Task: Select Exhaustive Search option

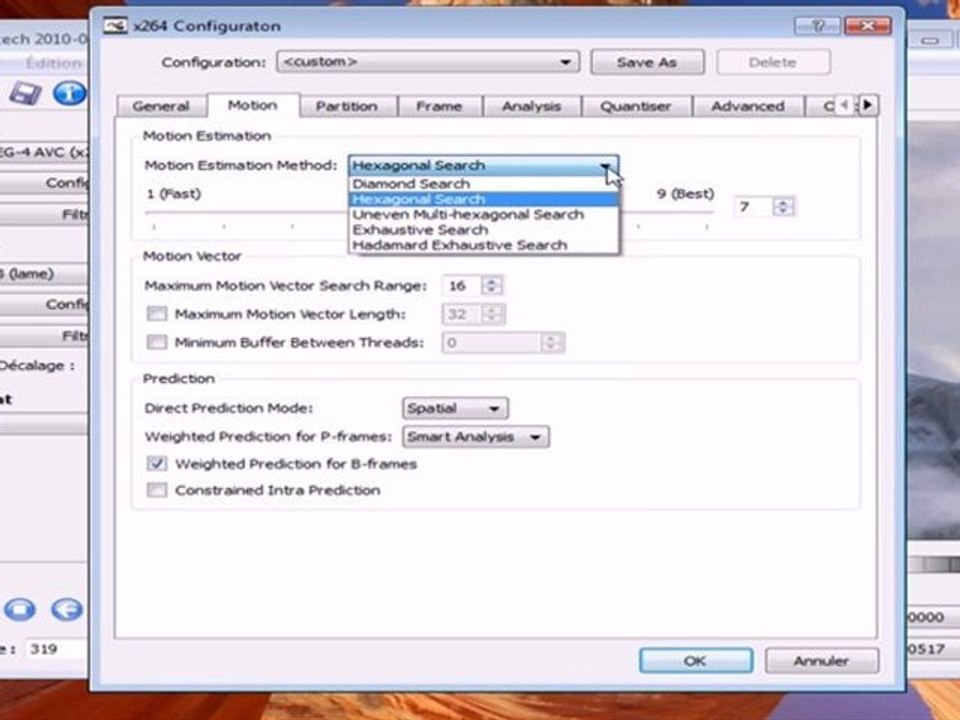Action: 484,230
